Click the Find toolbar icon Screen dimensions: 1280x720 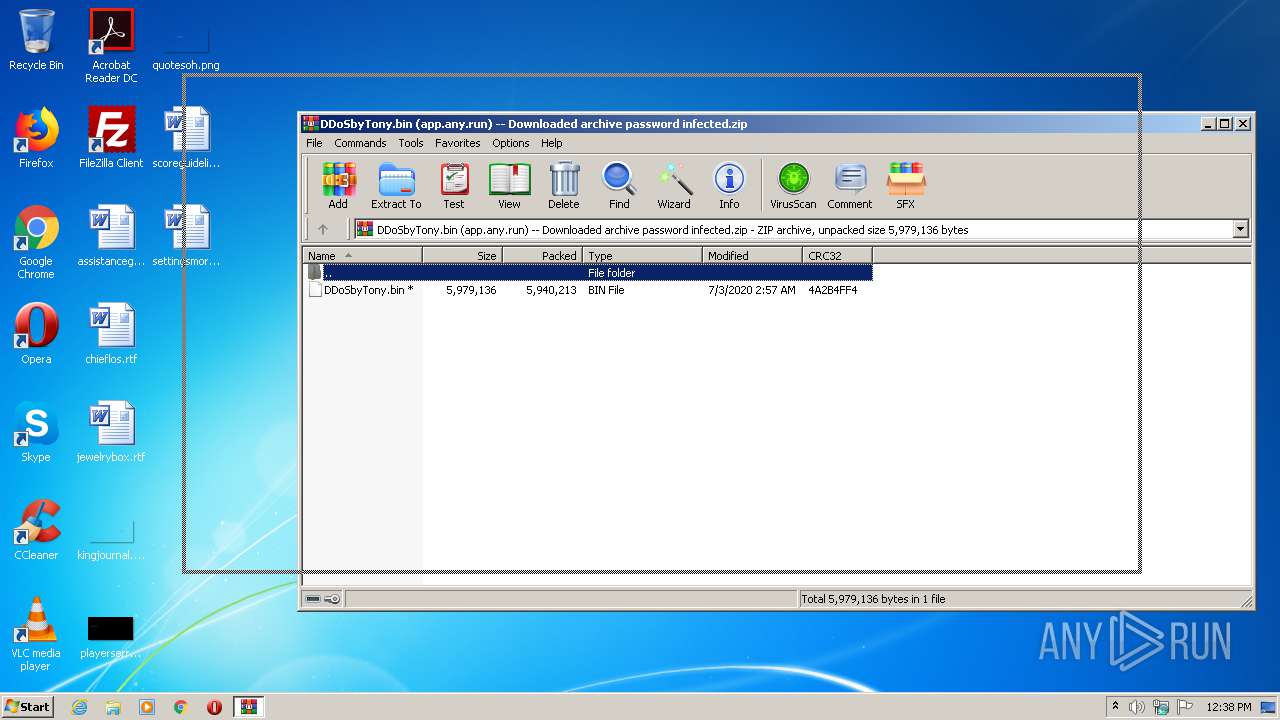[619, 186]
